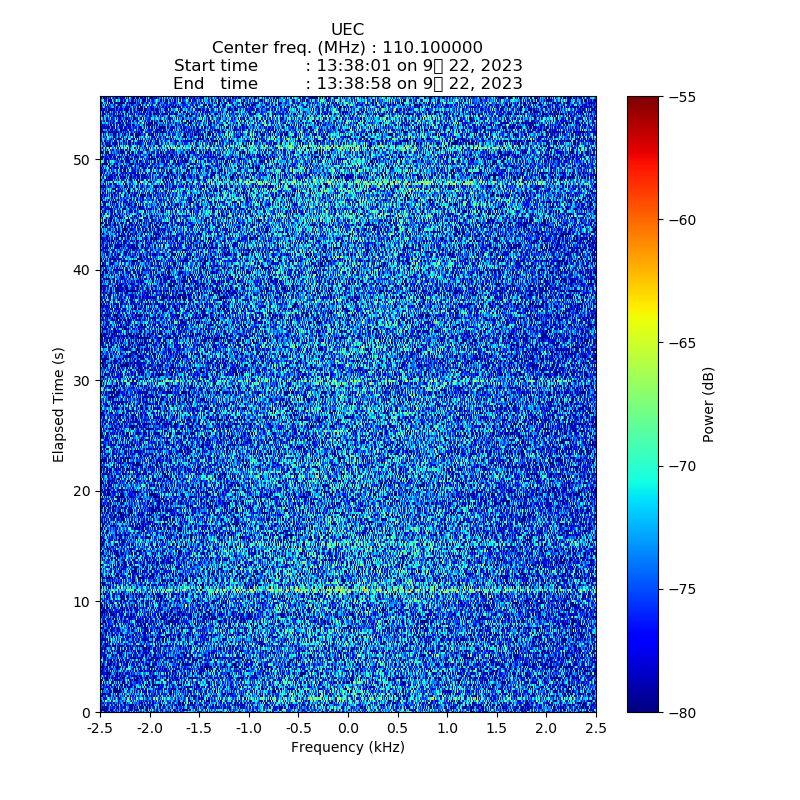Screen dimensions: 800x800
Task: Click the dark red top of colorbar
Action: click(643, 101)
